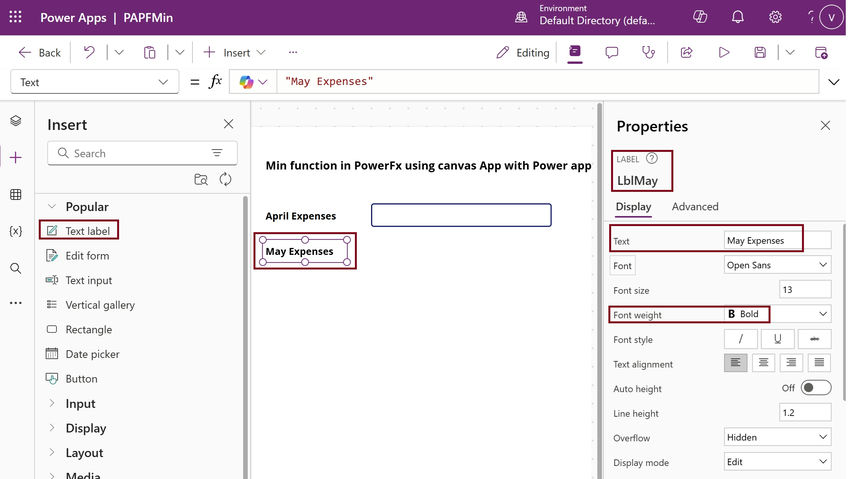This screenshot has height=479, width=850.
Task: Open the undo dropdown arrow
Action: [119, 53]
